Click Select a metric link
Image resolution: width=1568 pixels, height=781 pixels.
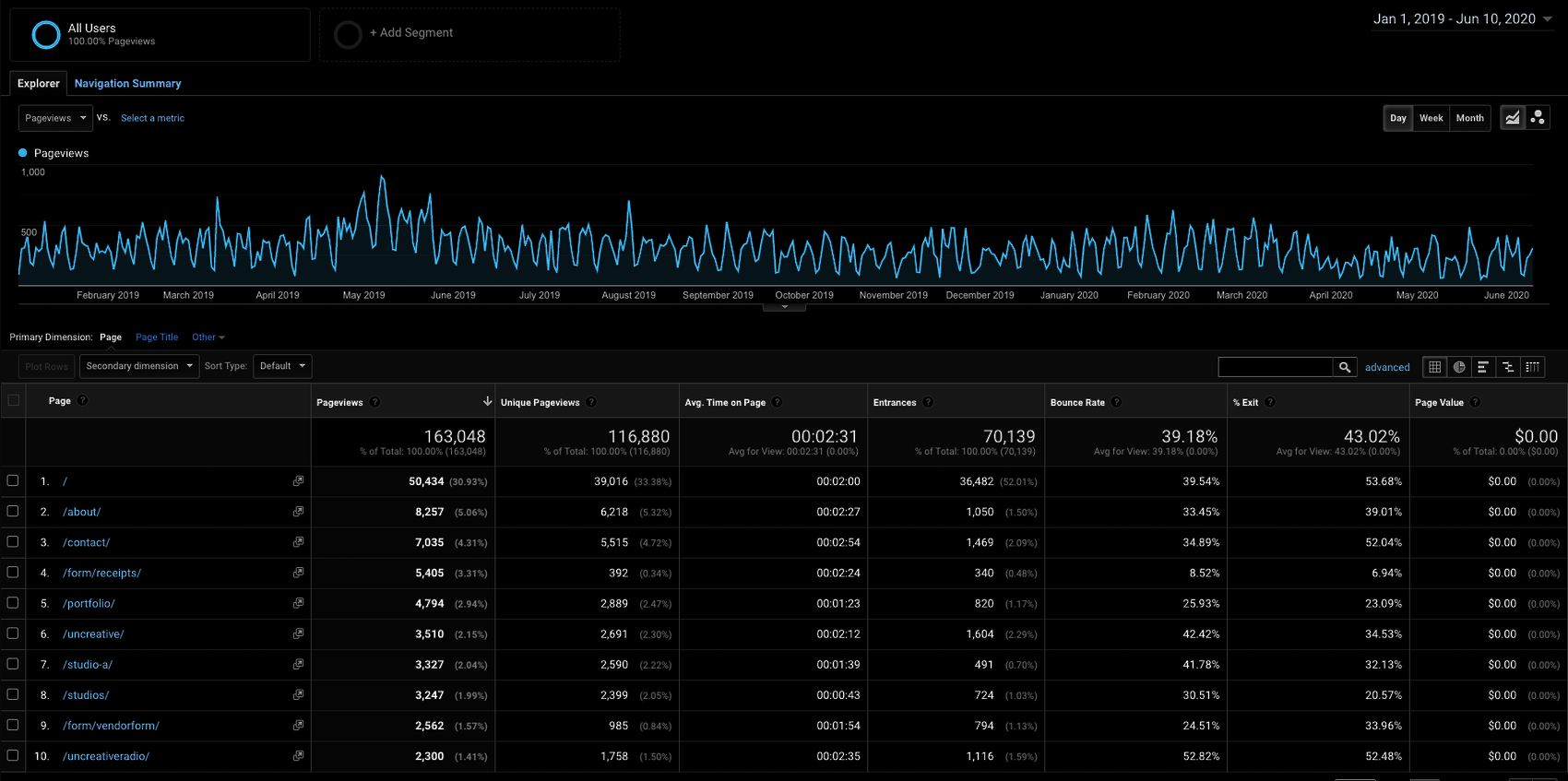coord(152,118)
